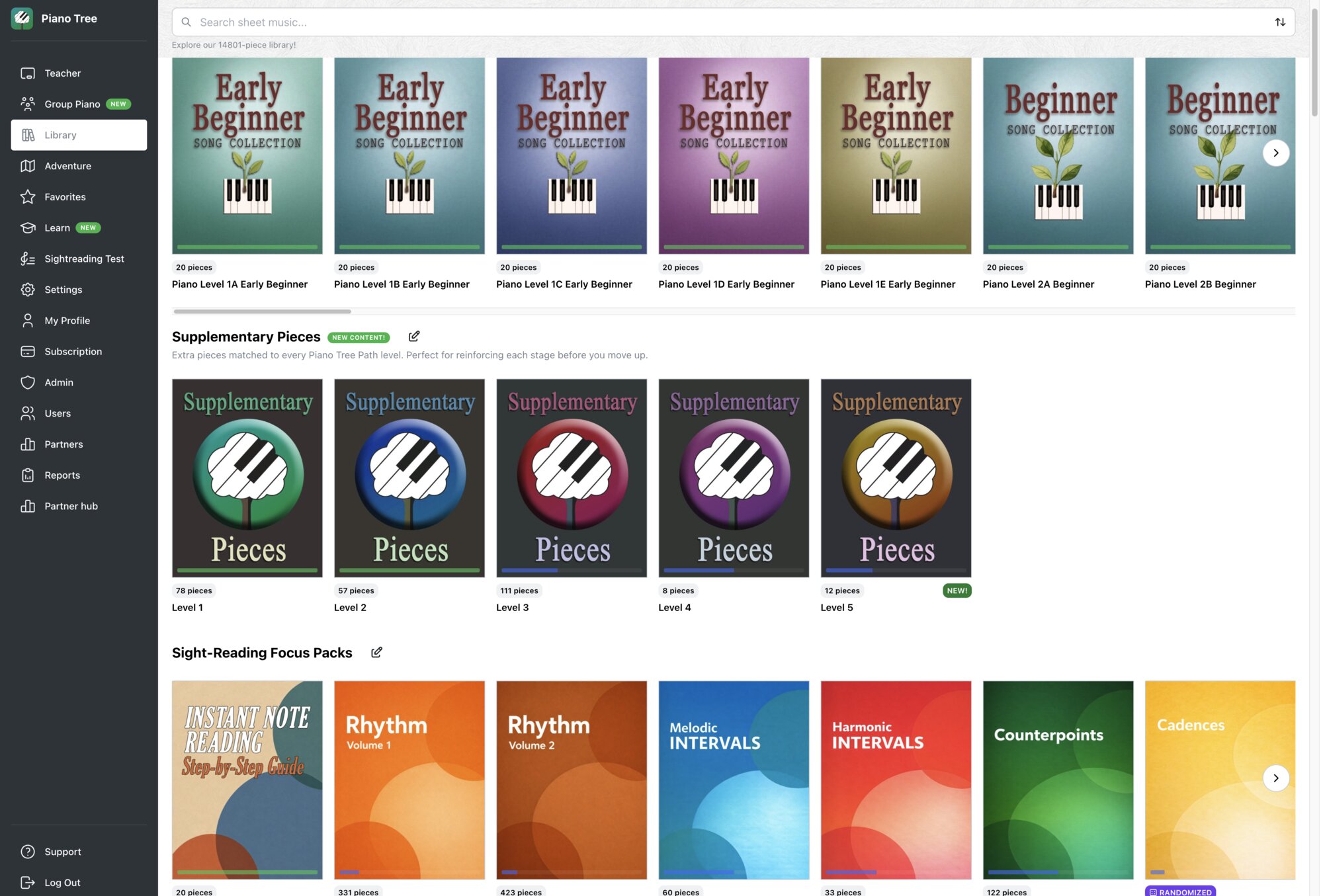Click the Search sheet music field
This screenshot has height=896, width=1323.
pyautogui.click(x=733, y=22)
